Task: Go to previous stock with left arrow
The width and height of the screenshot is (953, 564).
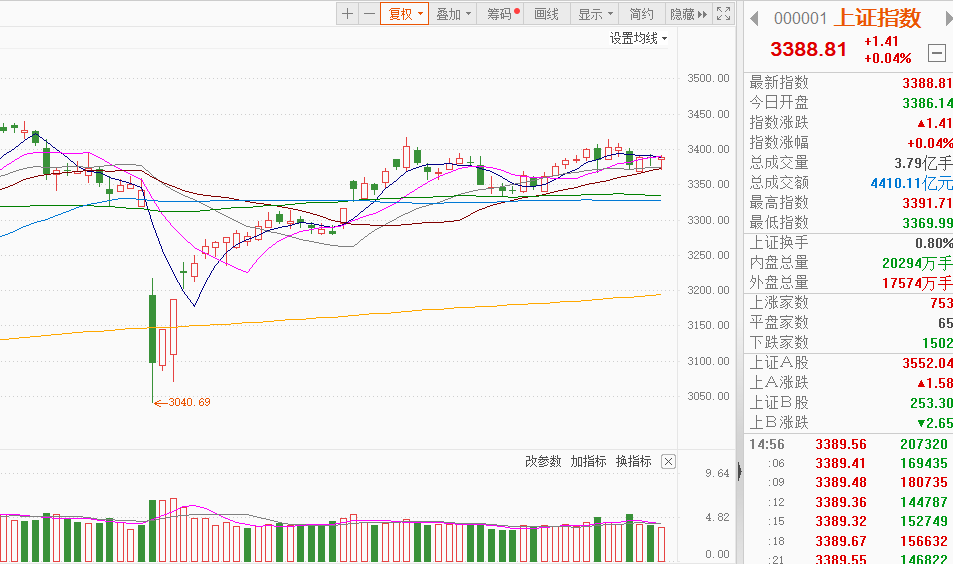Action: click(x=756, y=18)
